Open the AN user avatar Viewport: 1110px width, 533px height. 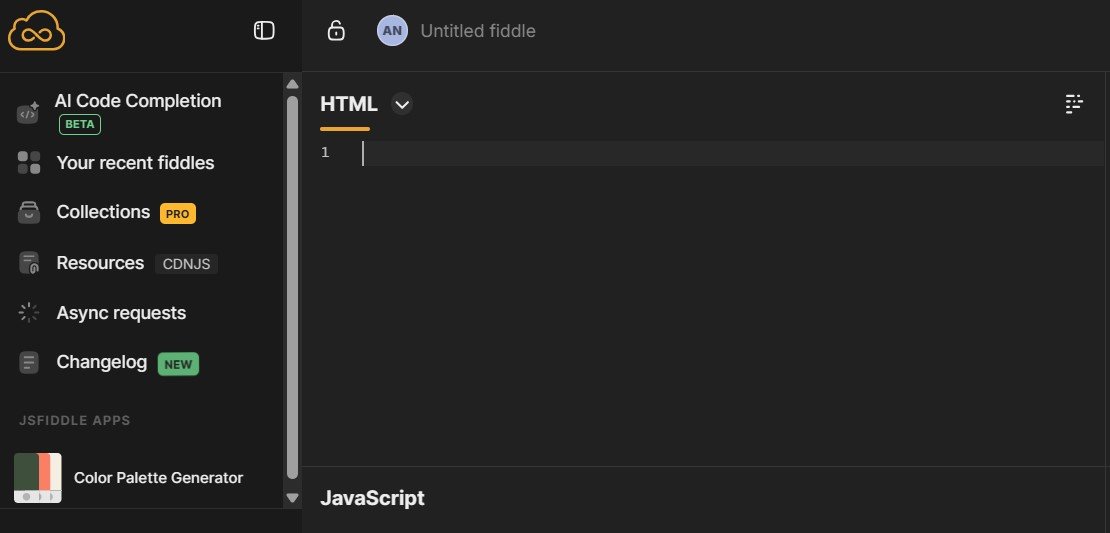click(x=392, y=30)
